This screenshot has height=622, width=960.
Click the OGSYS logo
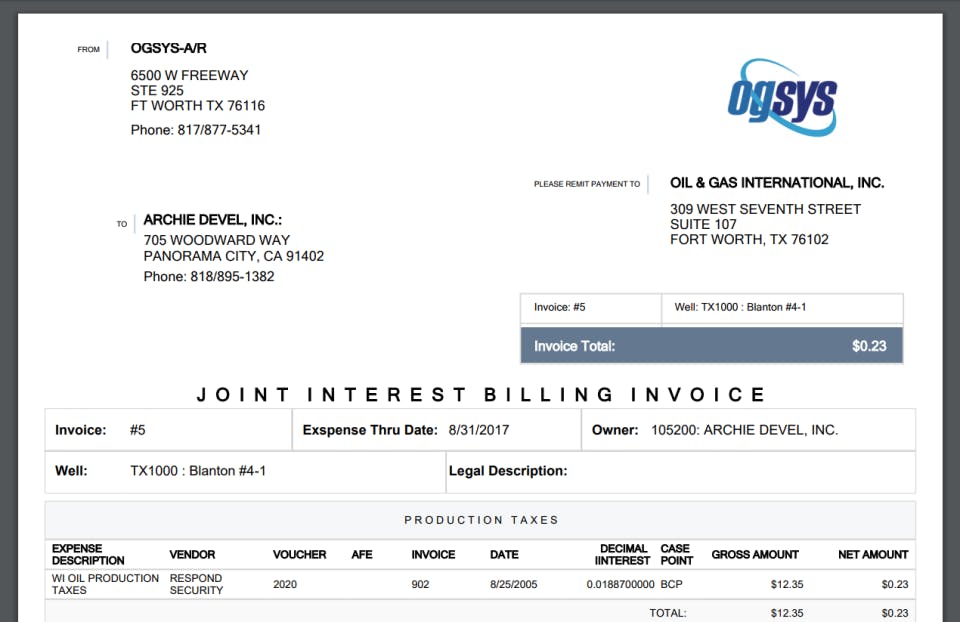point(782,97)
